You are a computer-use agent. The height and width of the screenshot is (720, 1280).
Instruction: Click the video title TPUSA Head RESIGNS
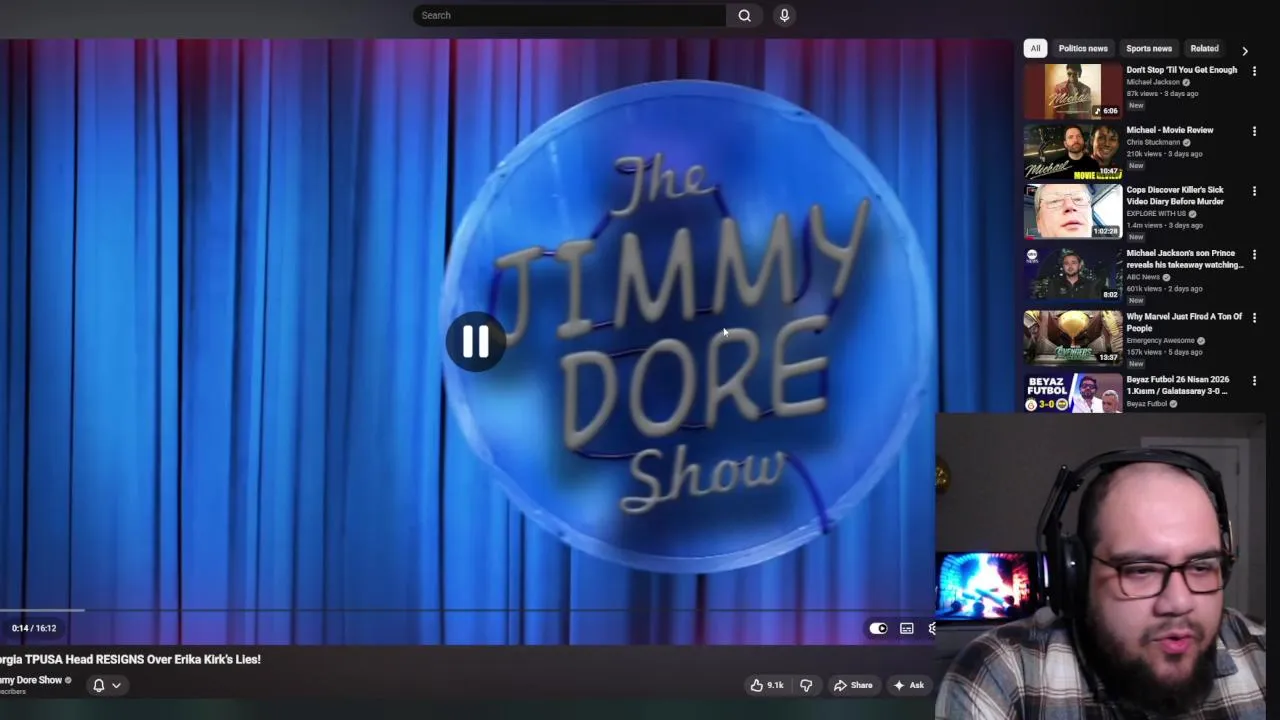[130, 659]
